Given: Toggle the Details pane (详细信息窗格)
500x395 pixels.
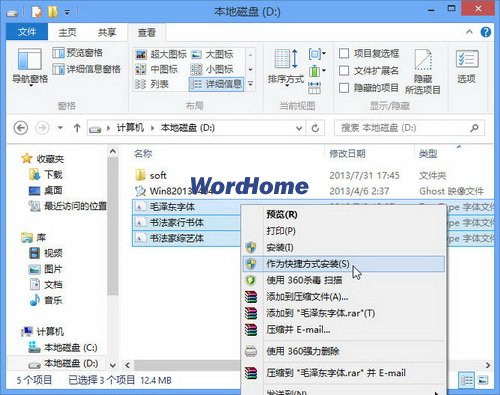Looking at the screenshot, I should coord(86,69).
